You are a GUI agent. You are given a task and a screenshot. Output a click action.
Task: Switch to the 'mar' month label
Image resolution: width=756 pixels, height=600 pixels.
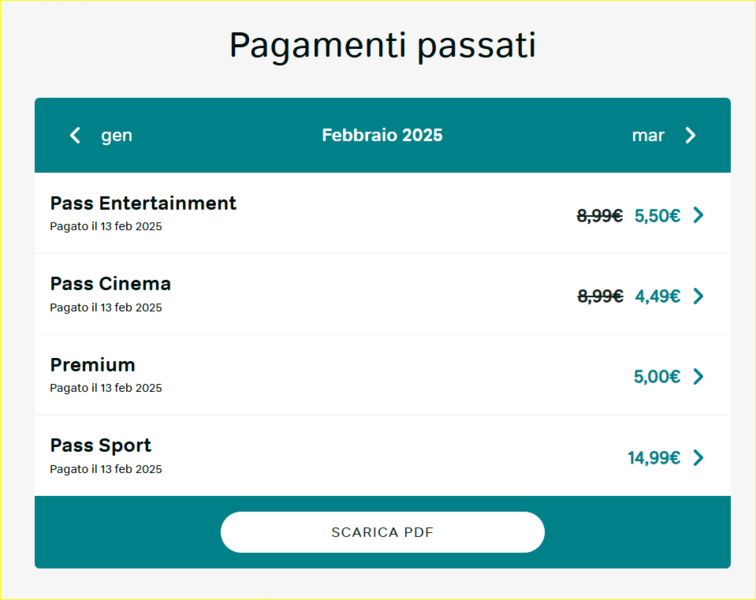click(648, 135)
